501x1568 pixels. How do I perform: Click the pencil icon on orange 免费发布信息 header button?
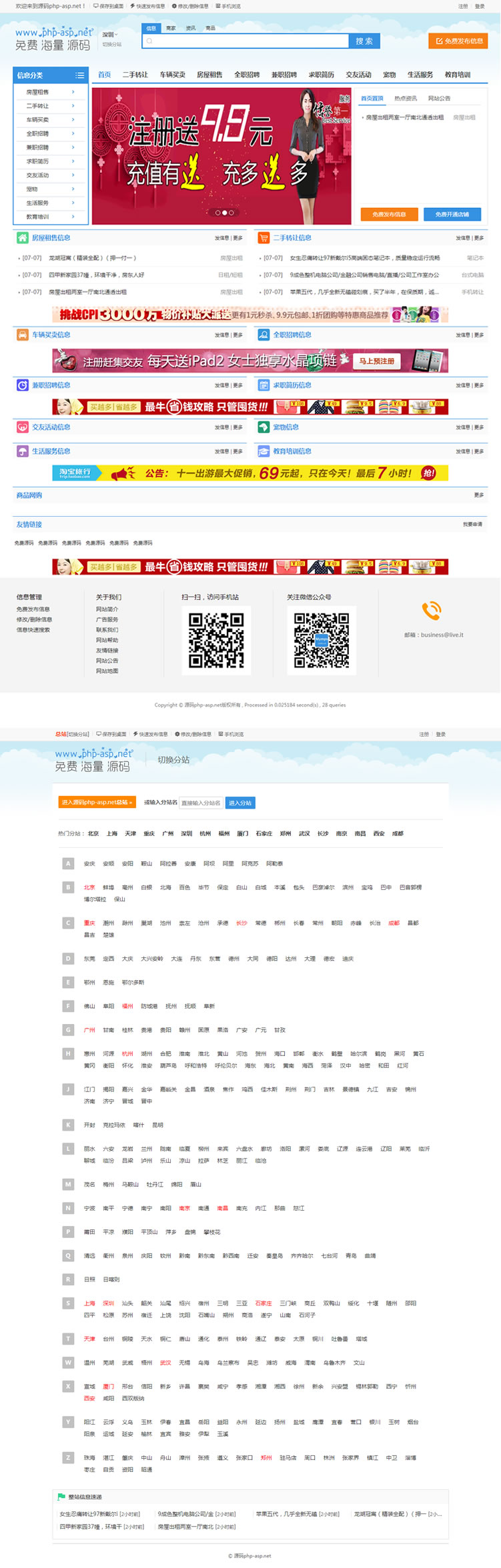tap(439, 41)
